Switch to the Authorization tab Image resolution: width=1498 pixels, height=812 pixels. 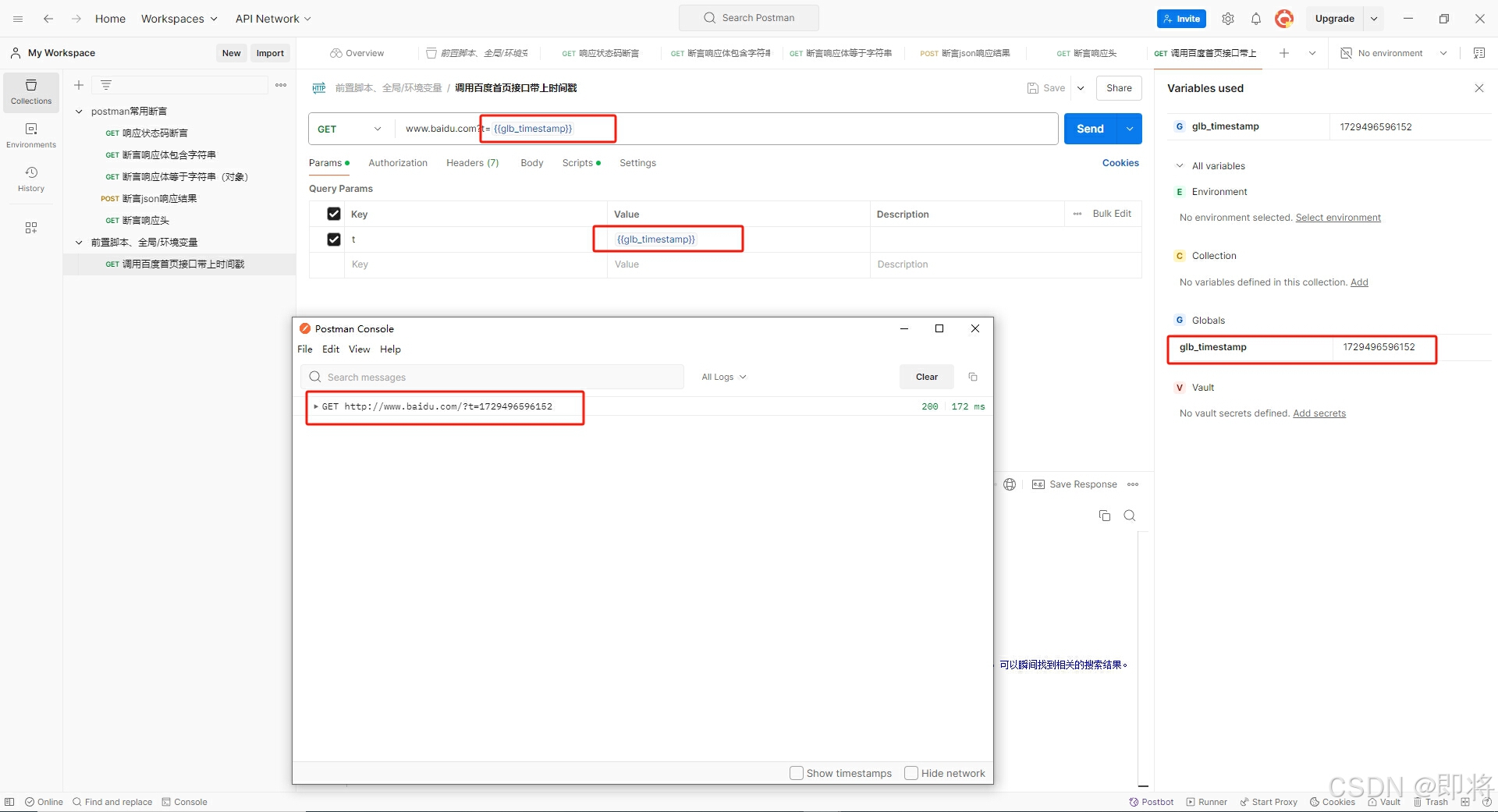pyautogui.click(x=398, y=163)
